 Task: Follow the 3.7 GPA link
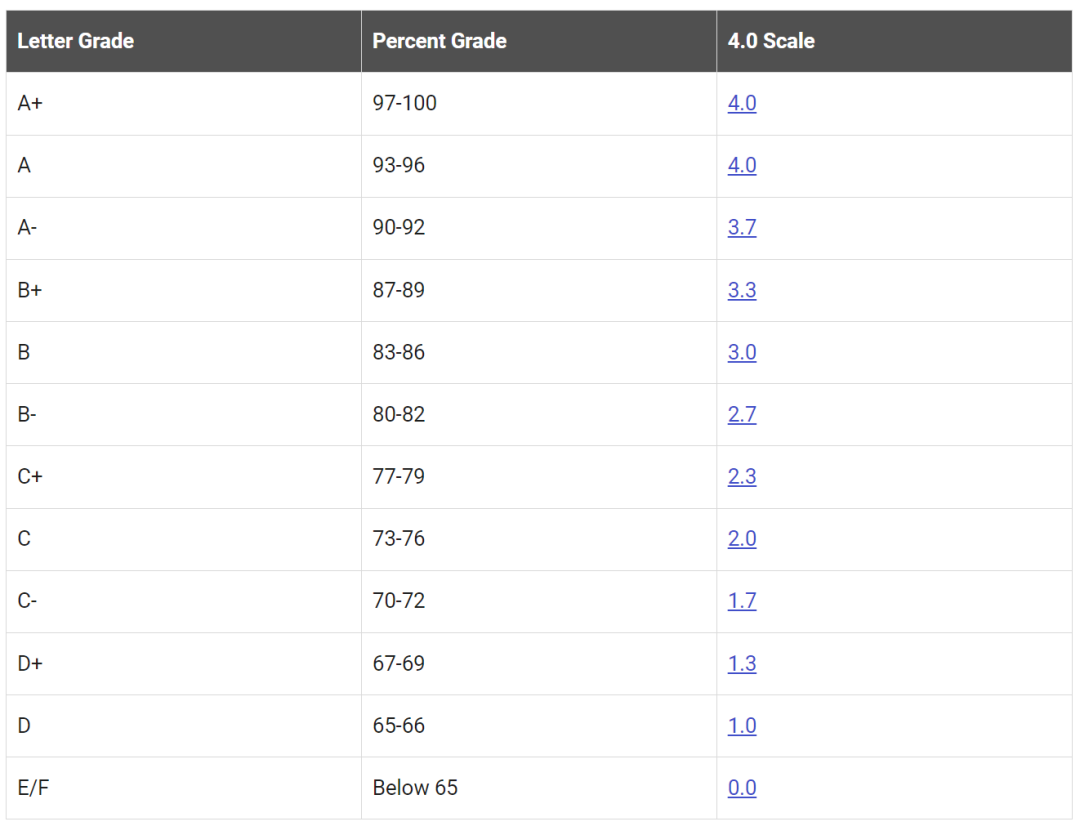(742, 227)
